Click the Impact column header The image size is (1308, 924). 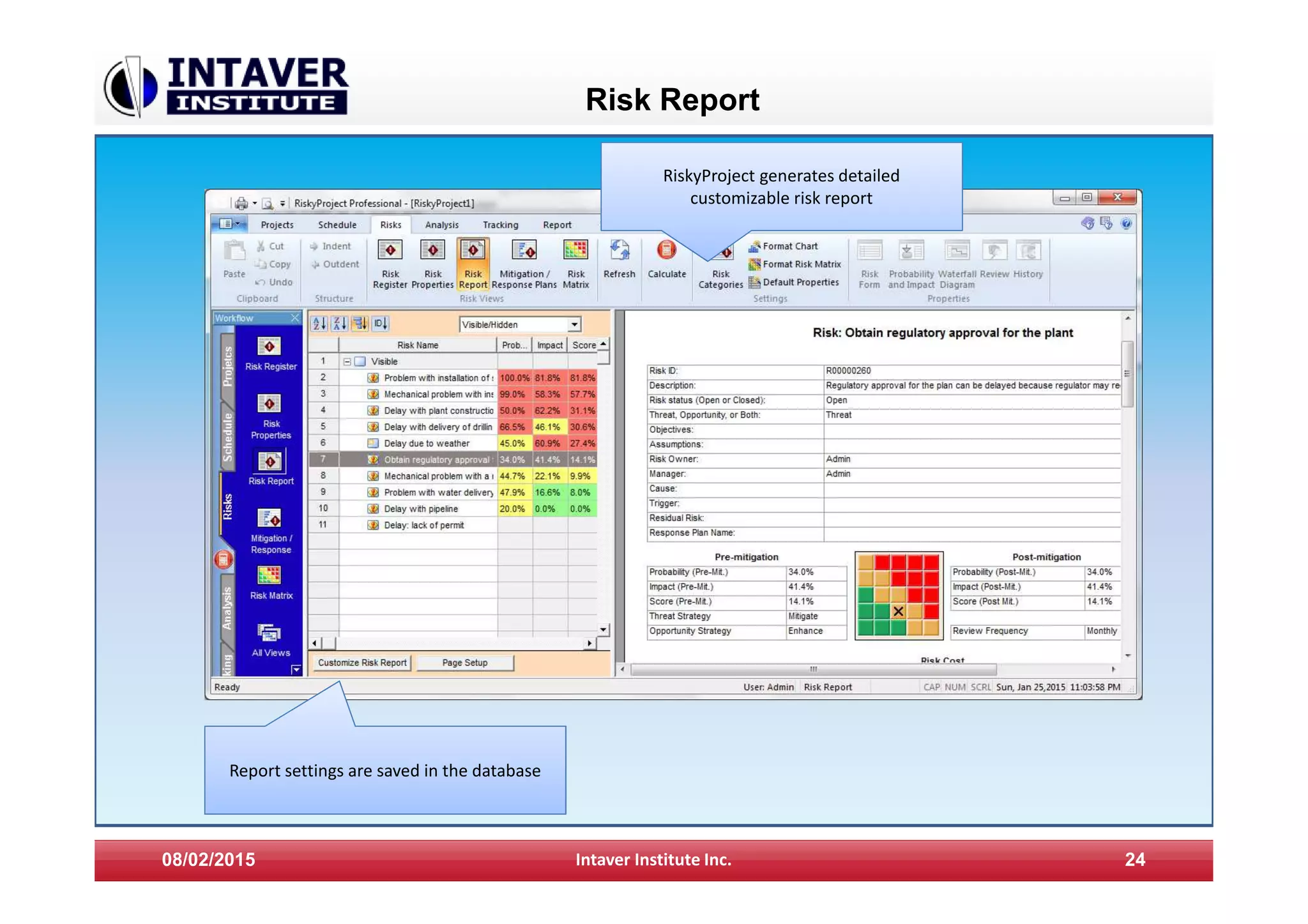coord(549,345)
